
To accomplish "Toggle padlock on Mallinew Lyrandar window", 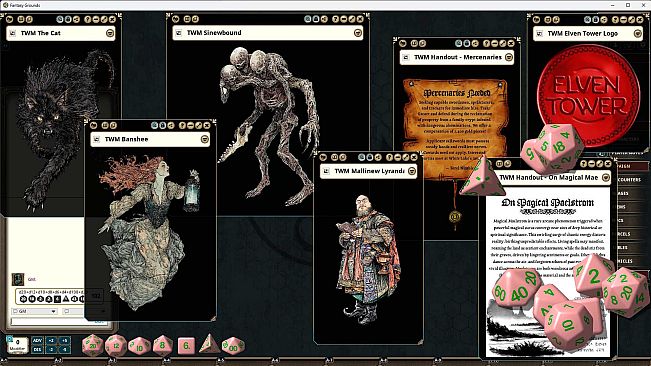I will [370, 157].
